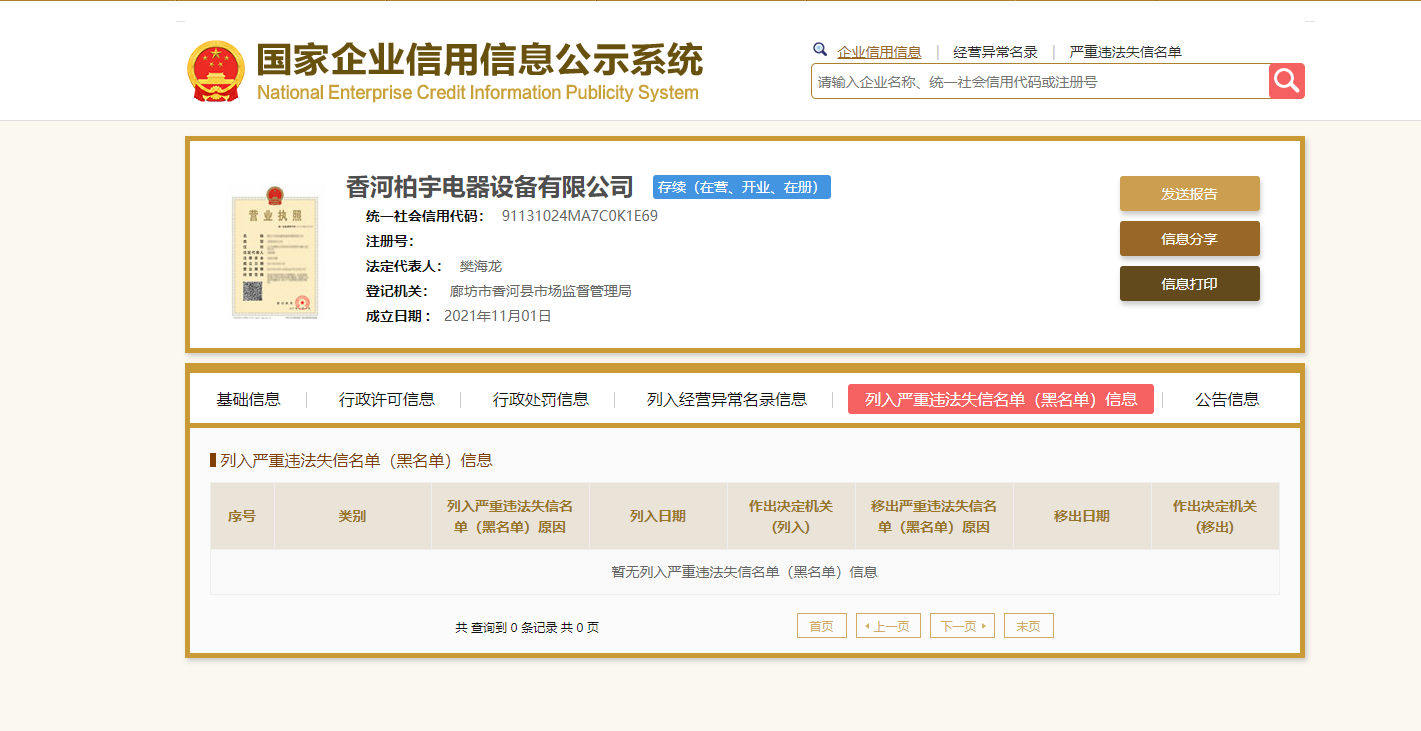Click the 下一页 next page button

pos(962,626)
